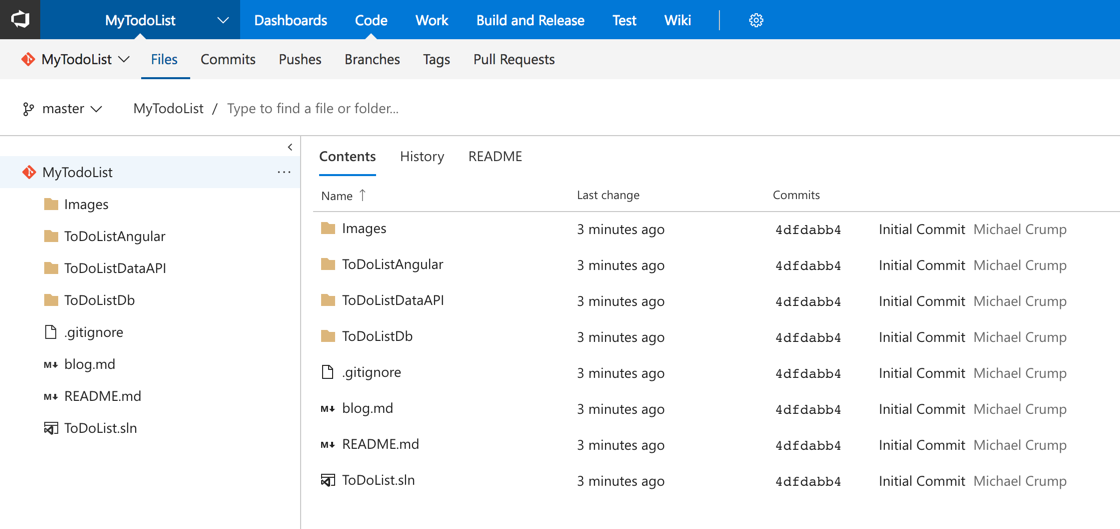The height and width of the screenshot is (529, 1120).
Task: Switch to the History tab
Action: pyautogui.click(x=421, y=157)
